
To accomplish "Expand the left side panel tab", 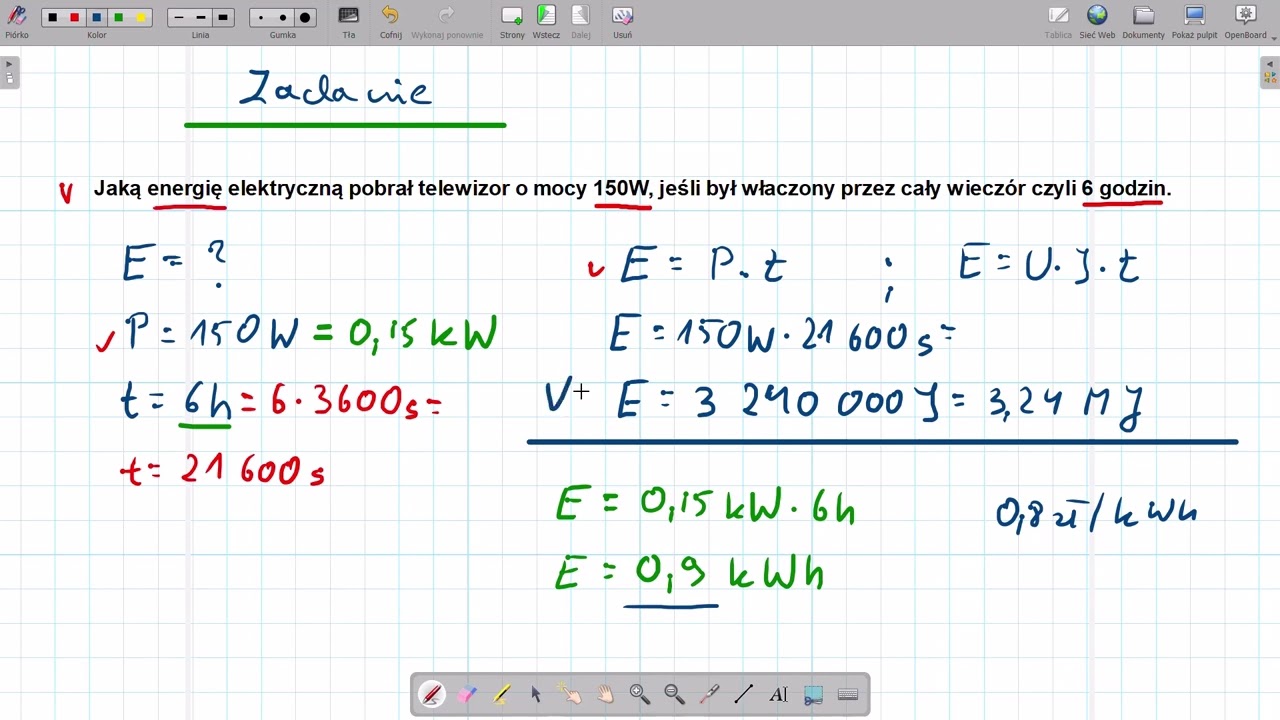I will pyautogui.click(x=9, y=72).
